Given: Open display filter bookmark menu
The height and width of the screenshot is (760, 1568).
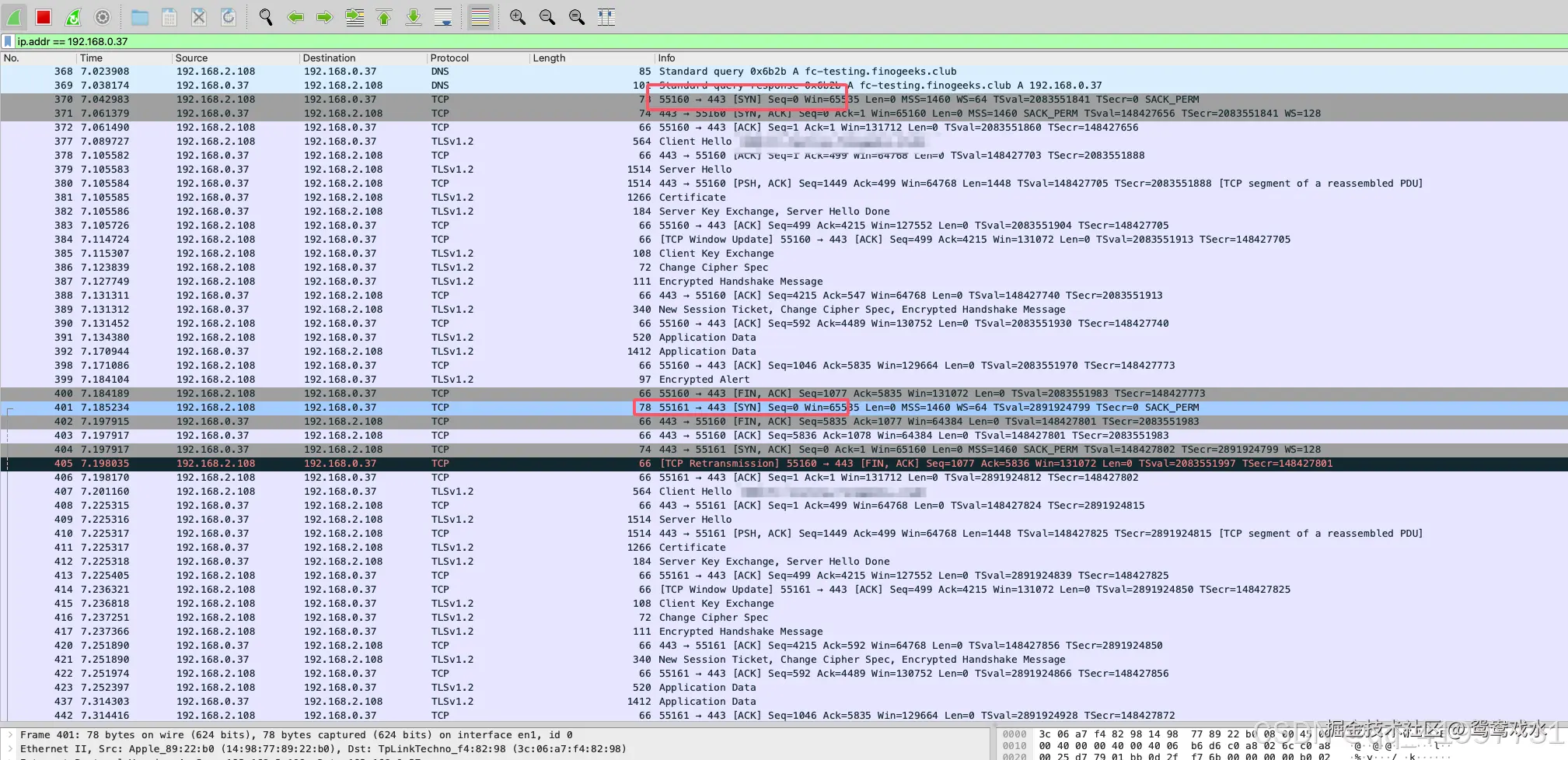Looking at the screenshot, I should pos(8,41).
